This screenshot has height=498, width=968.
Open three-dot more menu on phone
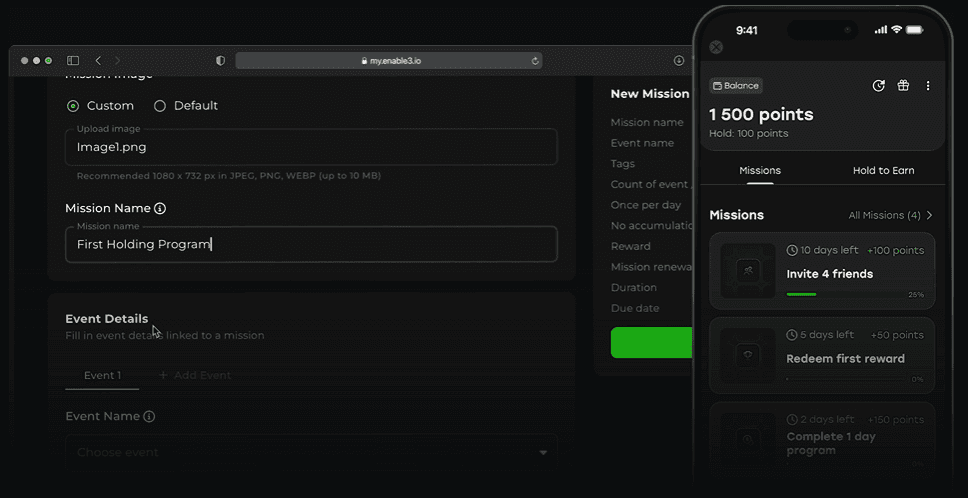click(928, 86)
